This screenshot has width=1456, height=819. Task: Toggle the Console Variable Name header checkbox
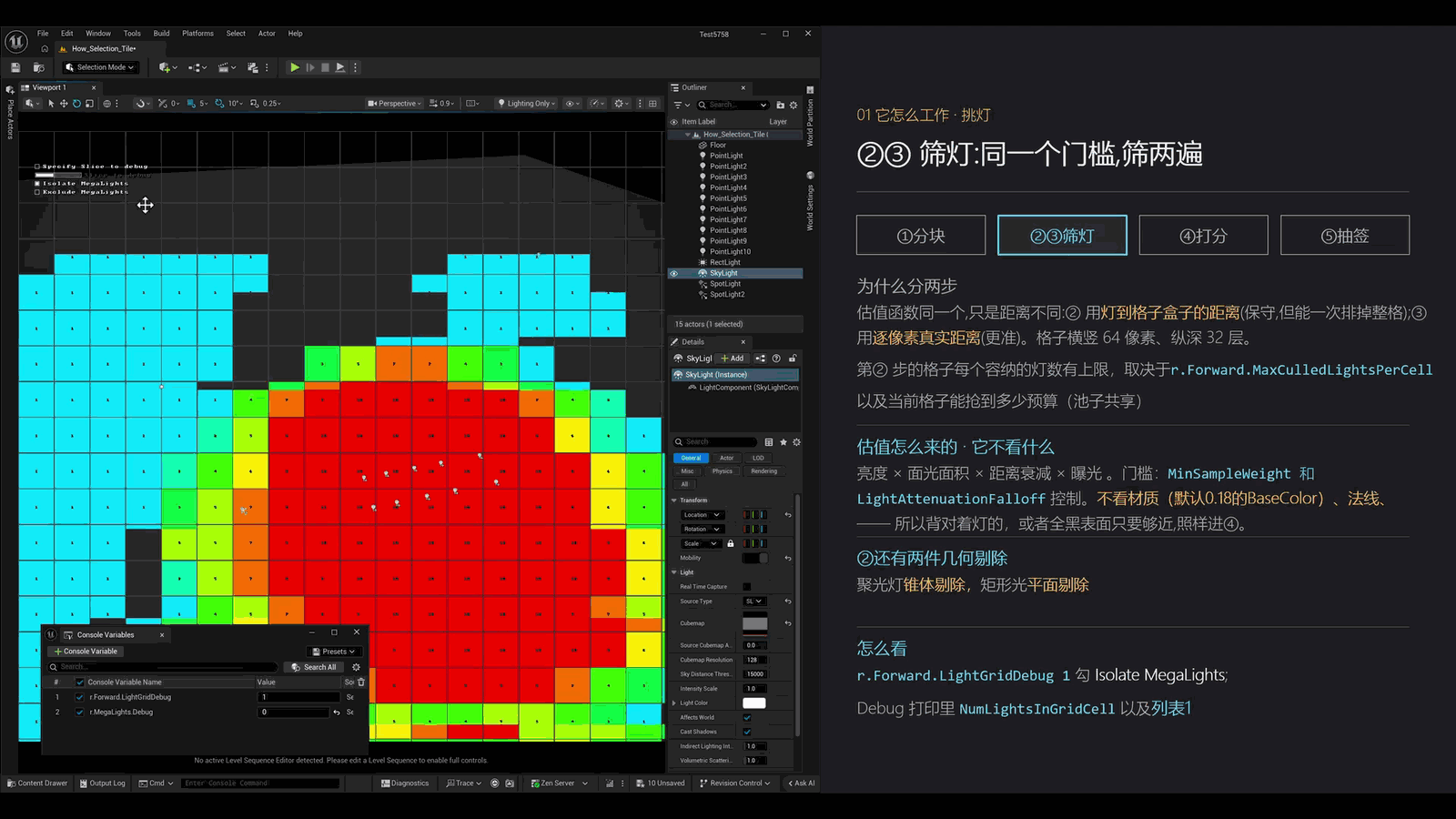click(80, 682)
